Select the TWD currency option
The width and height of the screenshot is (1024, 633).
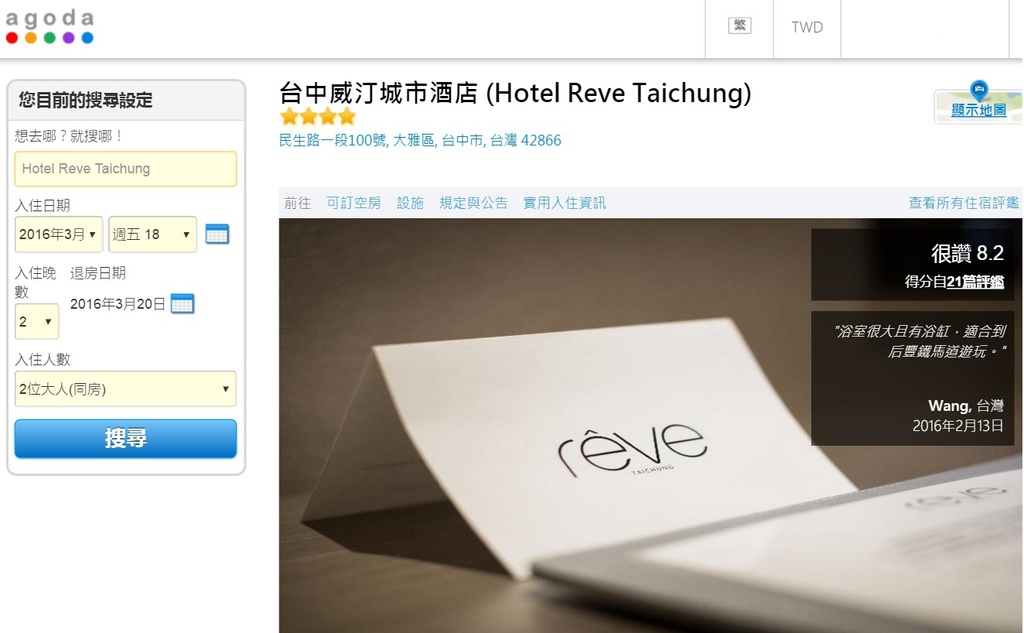807,27
